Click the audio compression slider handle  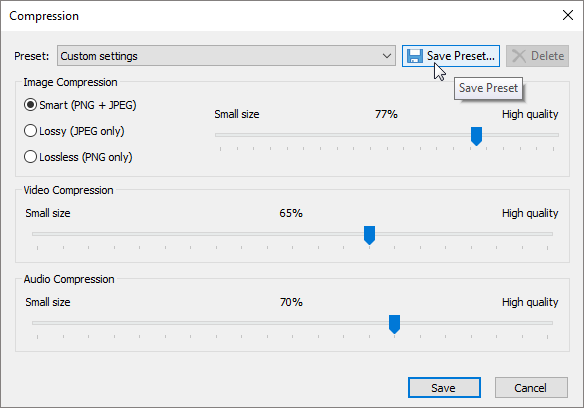coord(394,324)
